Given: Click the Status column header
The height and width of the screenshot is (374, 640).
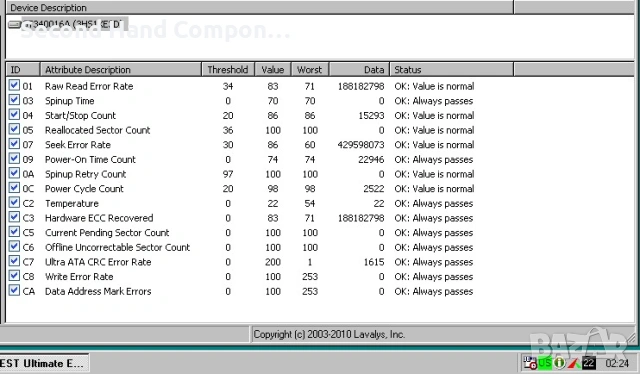Looking at the screenshot, I should point(452,69).
